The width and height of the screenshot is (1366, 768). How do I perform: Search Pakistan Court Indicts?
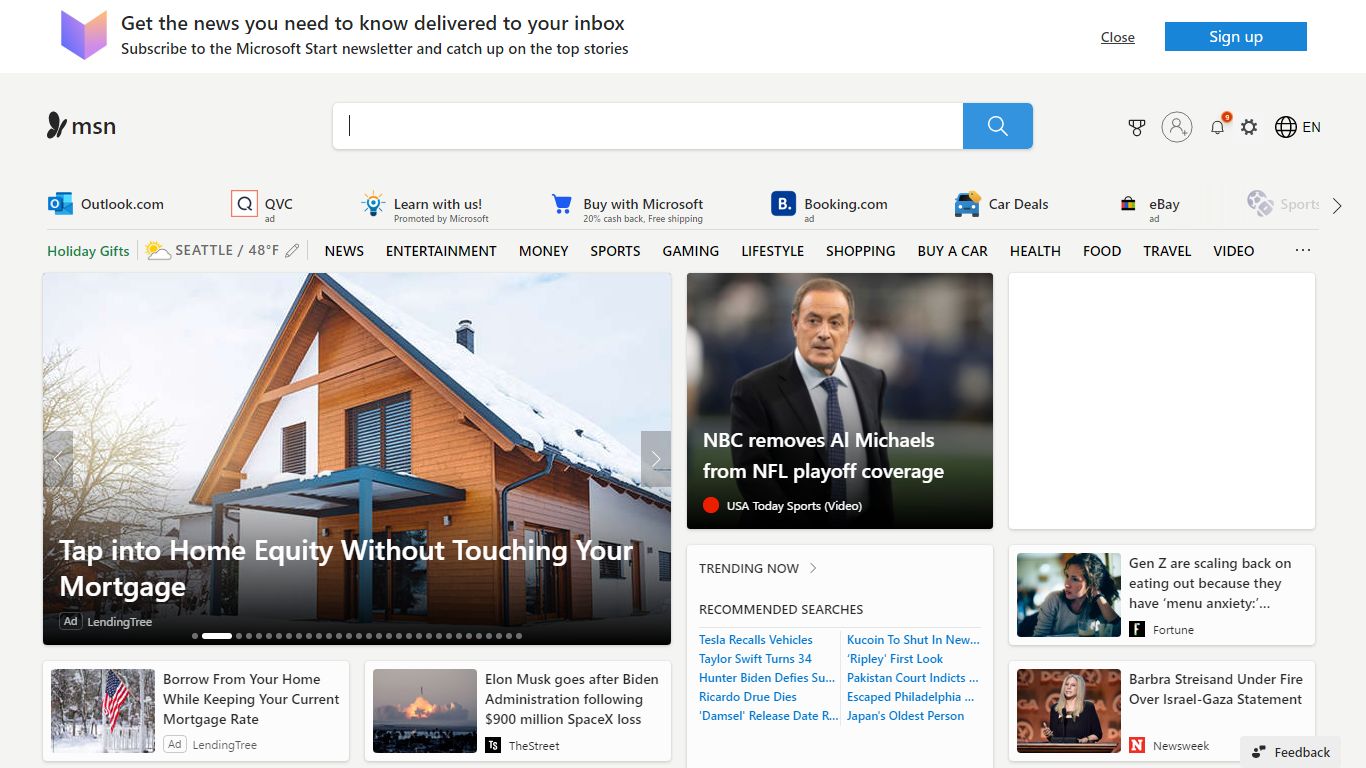(911, 678)
